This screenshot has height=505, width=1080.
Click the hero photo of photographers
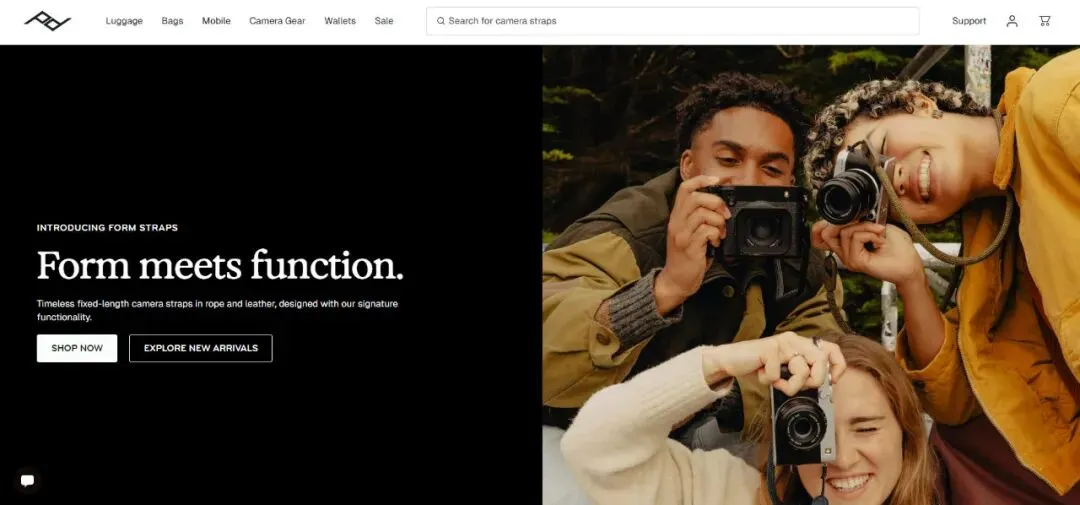pos(811,275)
